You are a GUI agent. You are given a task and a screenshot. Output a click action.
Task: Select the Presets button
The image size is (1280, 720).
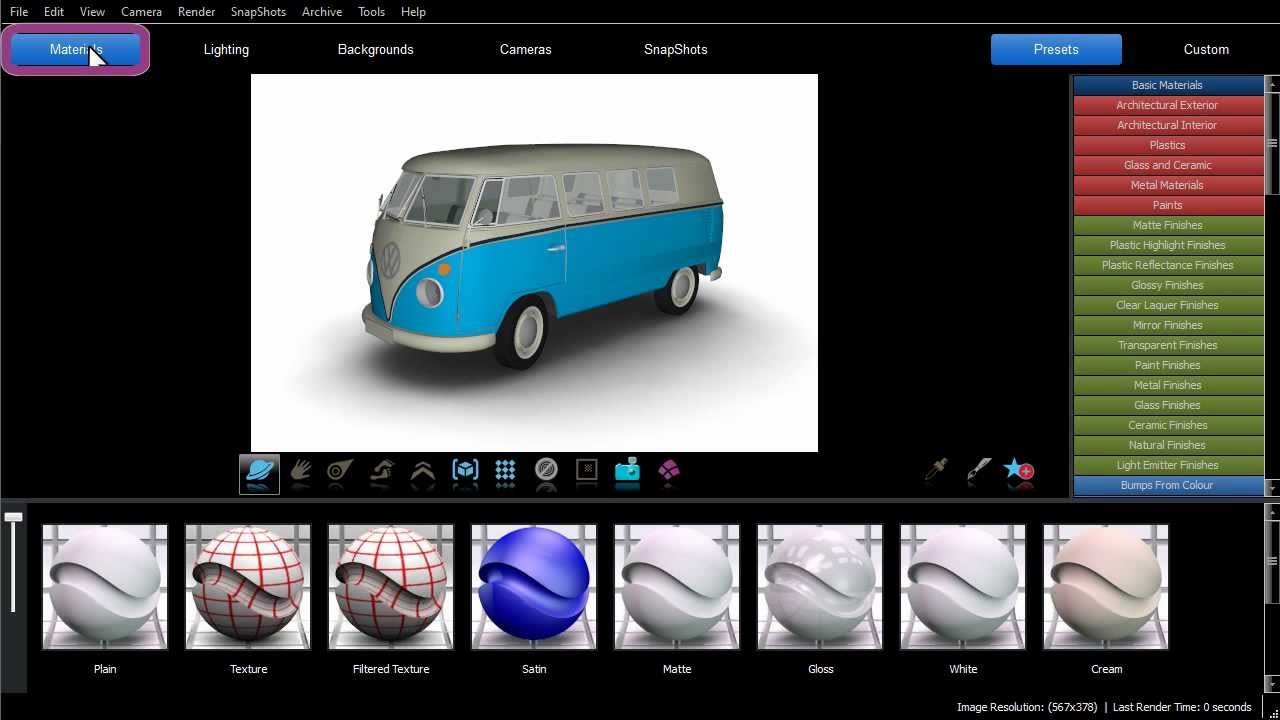click(x=1056, y=49)
